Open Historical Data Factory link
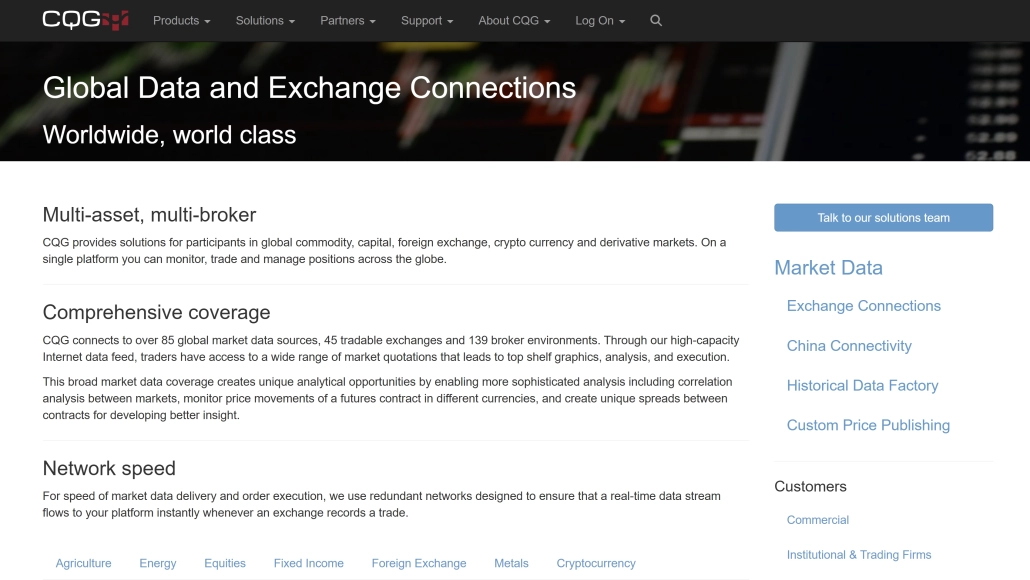Viewport: 1030px width, 580px height. pos(862,386)
